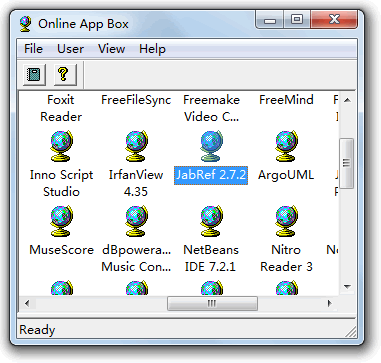Click the vertical scrollbar thumb
Screen dimensions: 381x363
(x=347, y=163)
